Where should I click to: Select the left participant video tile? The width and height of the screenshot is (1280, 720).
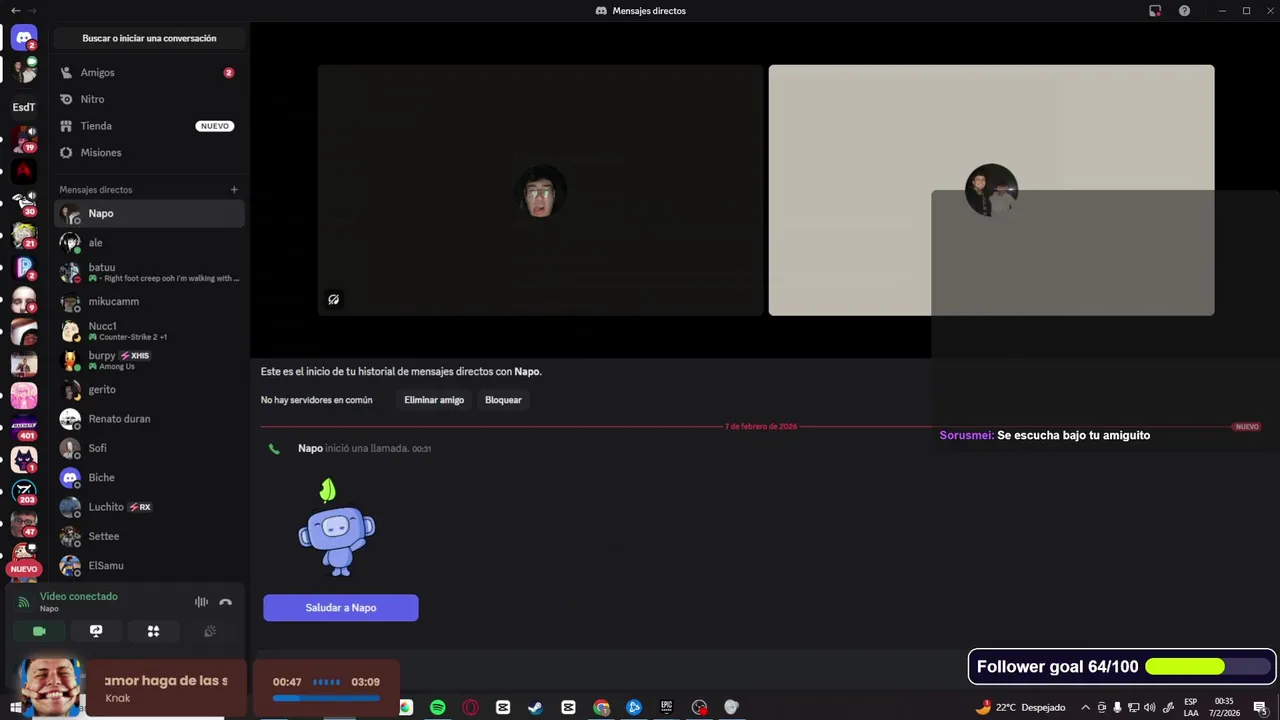tap(541, 190)
